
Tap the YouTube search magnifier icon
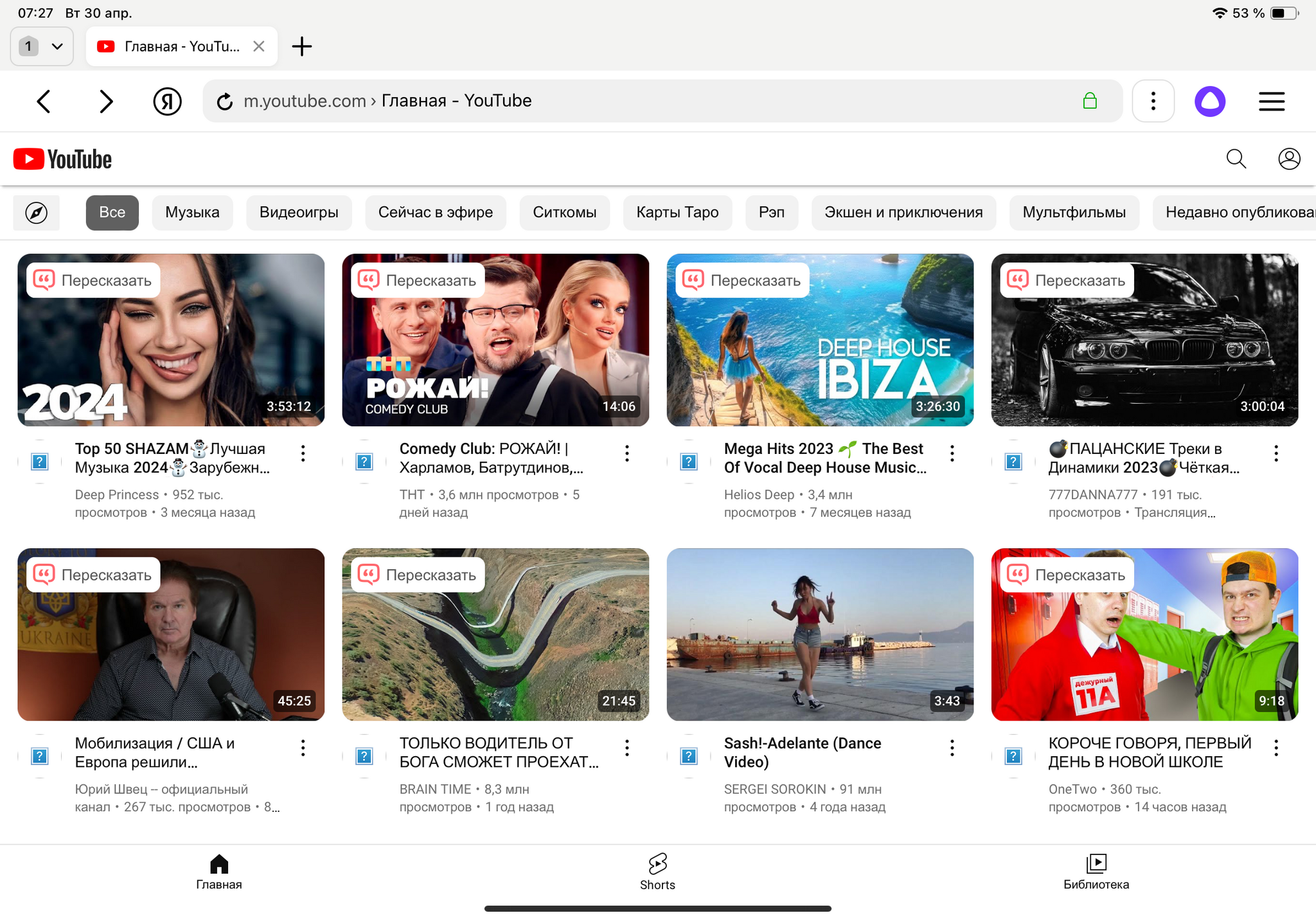(1236, 159)
